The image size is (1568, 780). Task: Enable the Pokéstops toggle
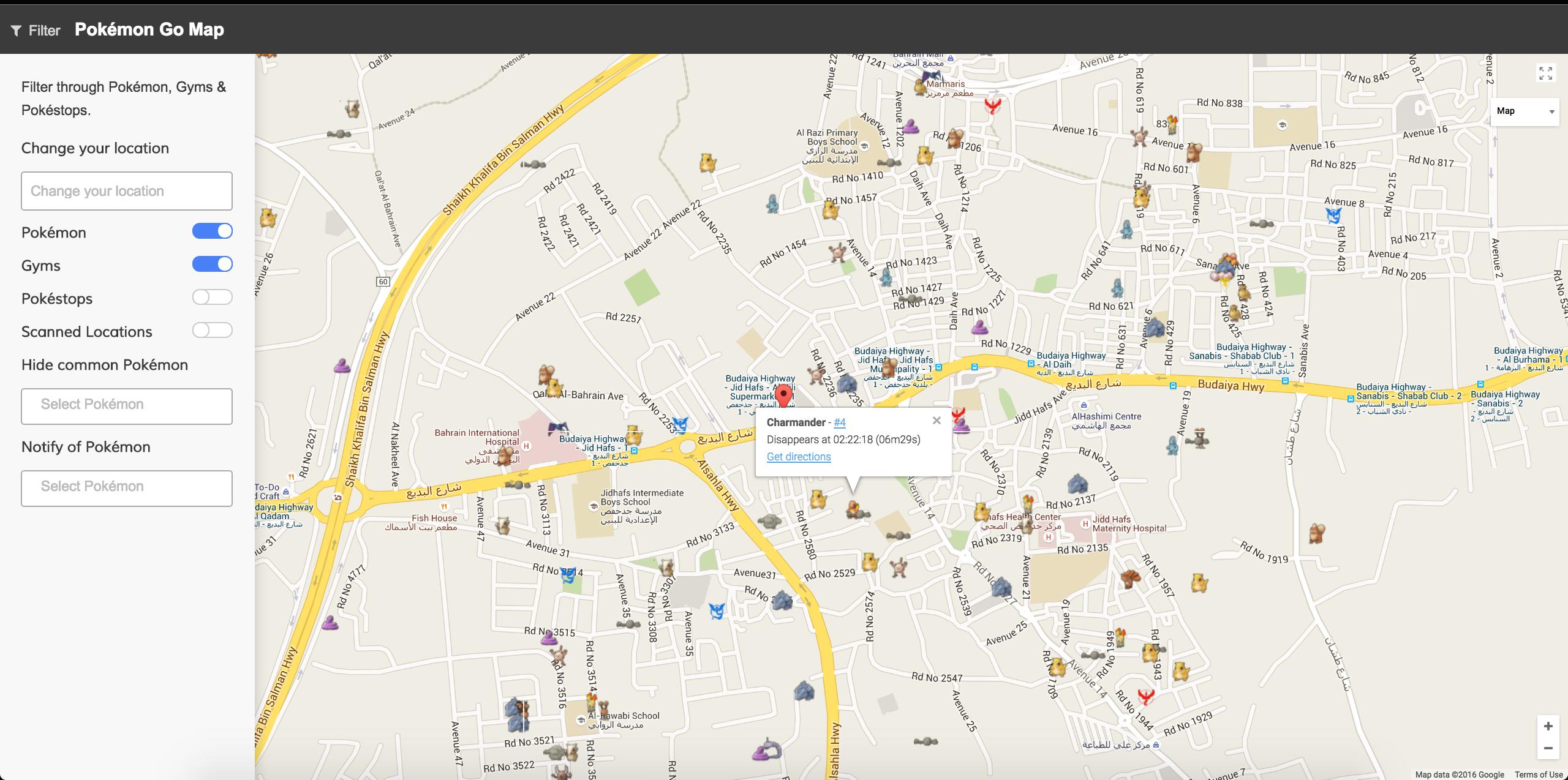(212, 297)
